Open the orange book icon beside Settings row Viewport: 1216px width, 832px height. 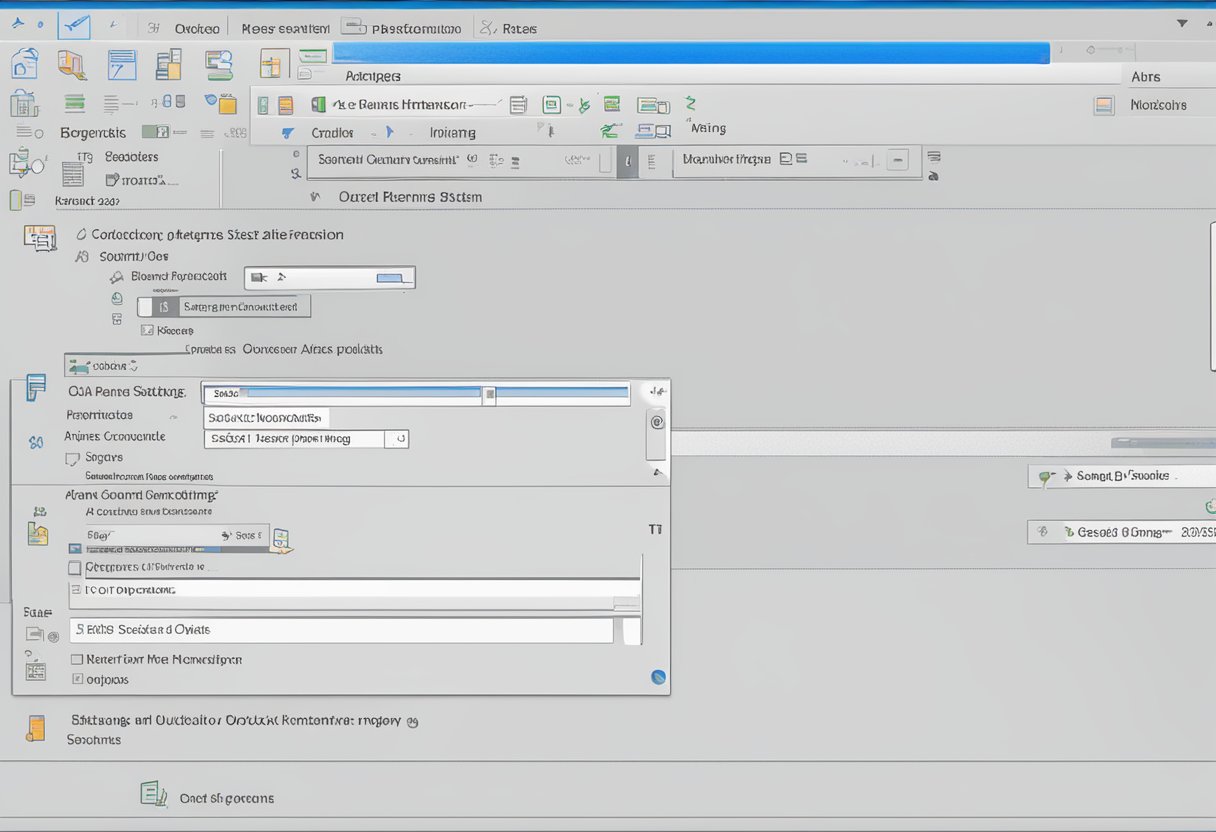click(x=37, y=728)
